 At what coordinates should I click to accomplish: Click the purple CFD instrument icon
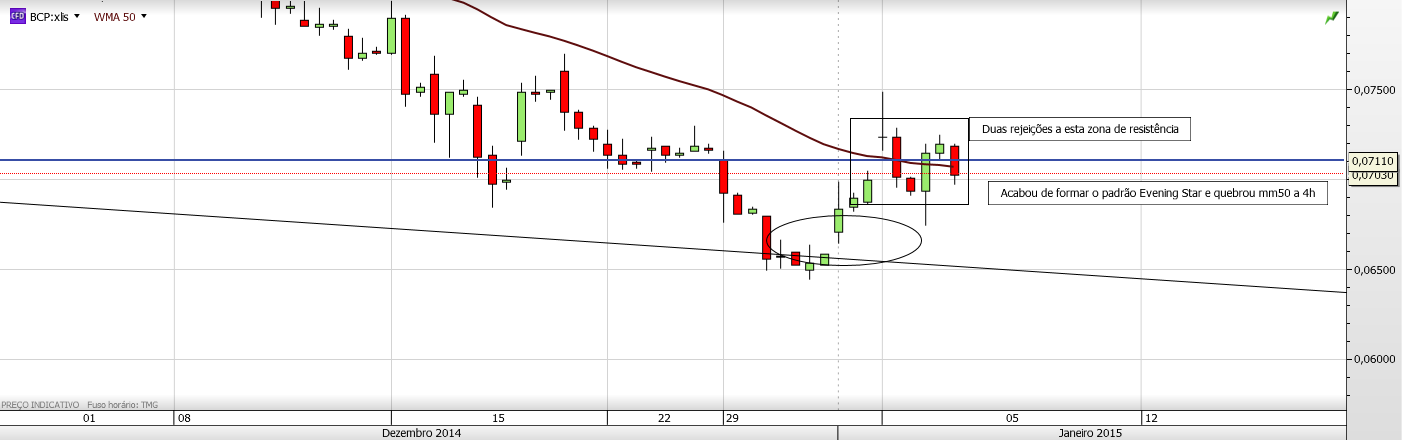point(17,16)
